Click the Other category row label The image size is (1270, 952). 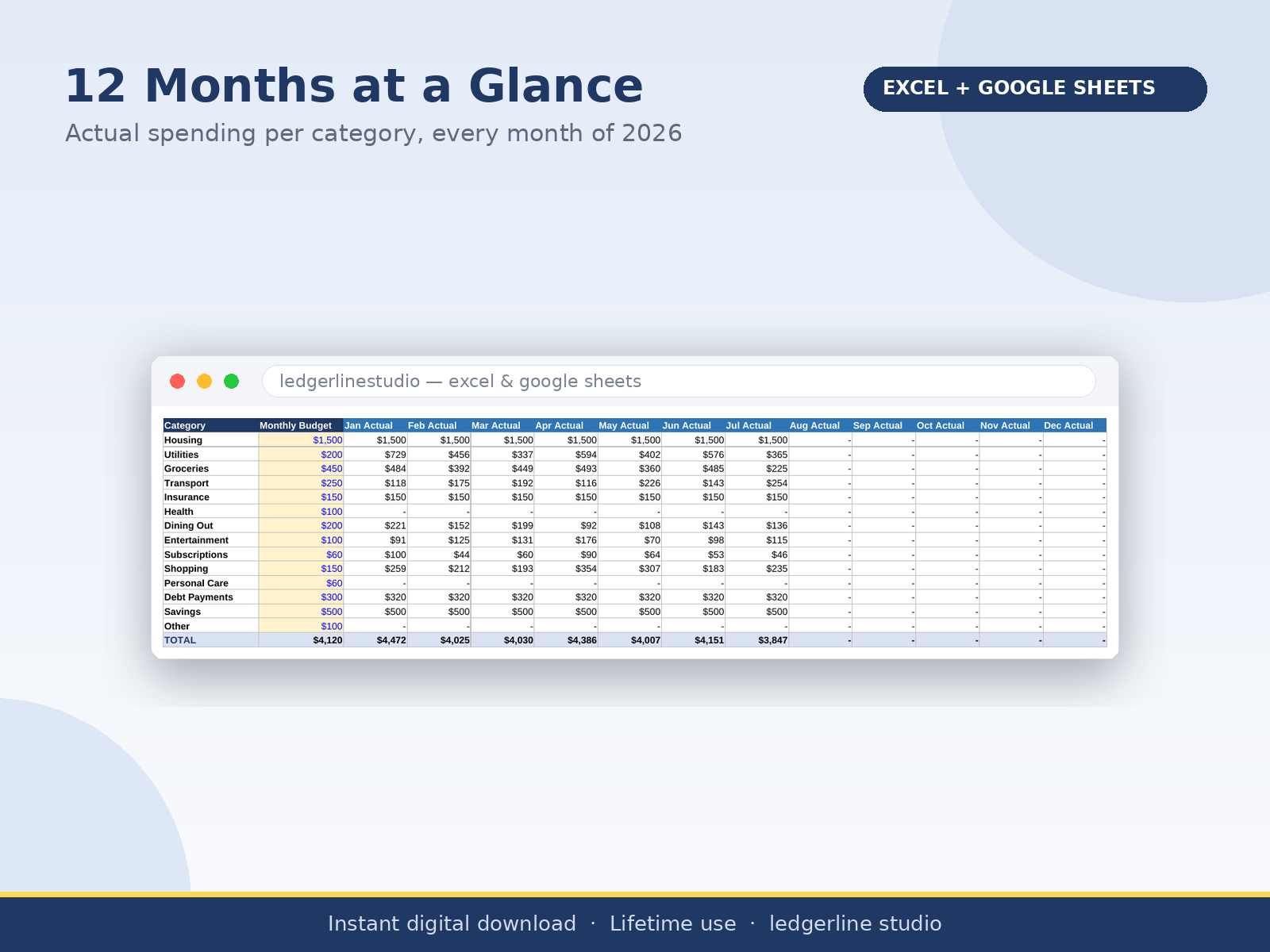(x=210, y=626)
